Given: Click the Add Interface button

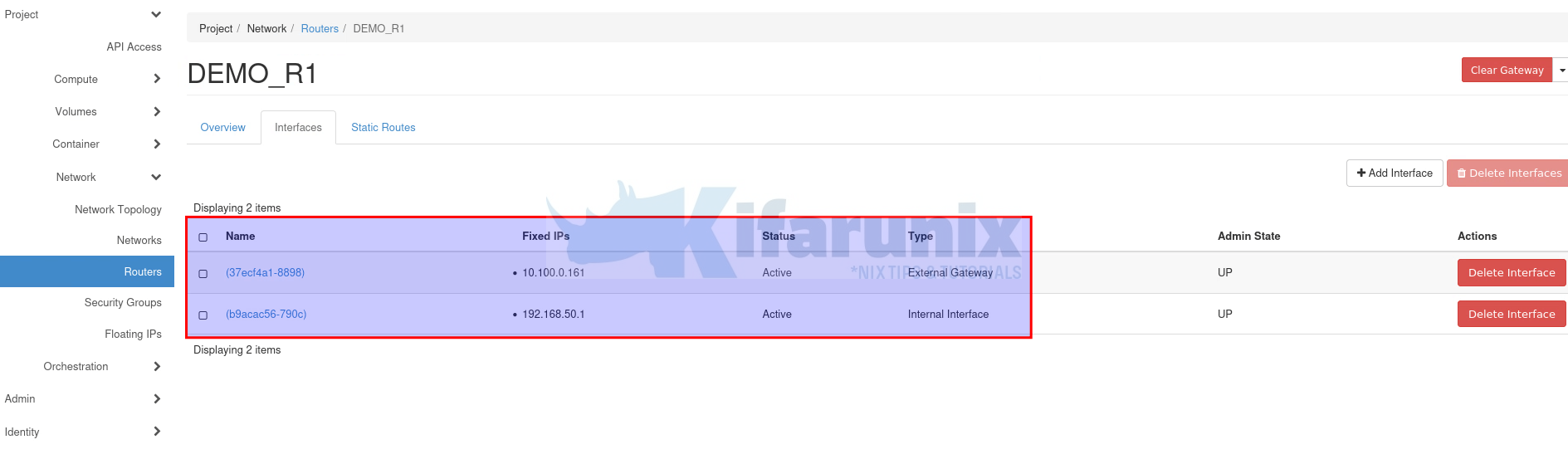Looking at the screenshot, I should point(1395,173).
